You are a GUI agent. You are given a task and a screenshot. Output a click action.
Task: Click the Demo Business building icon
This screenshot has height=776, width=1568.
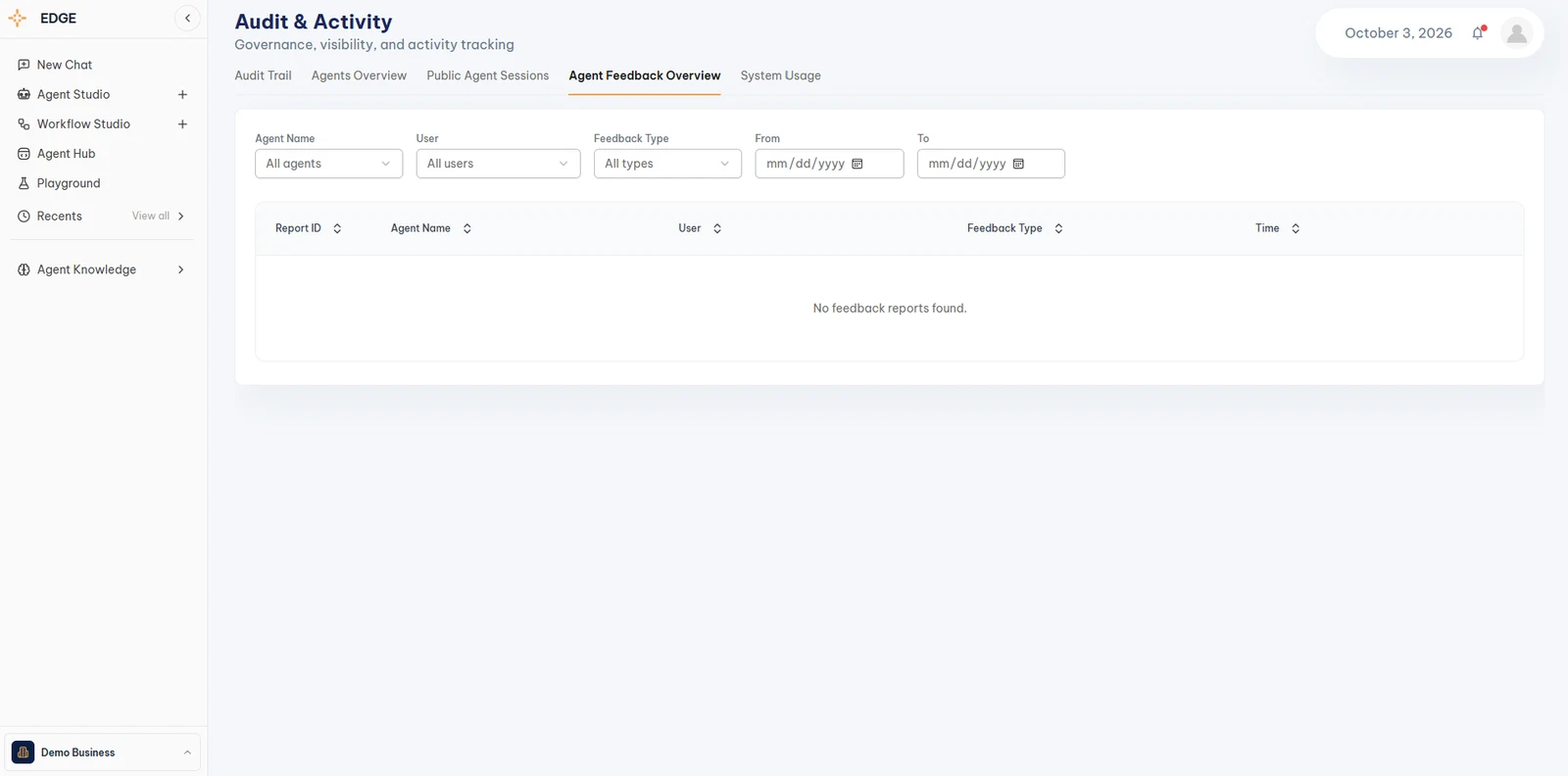point(23,752)
